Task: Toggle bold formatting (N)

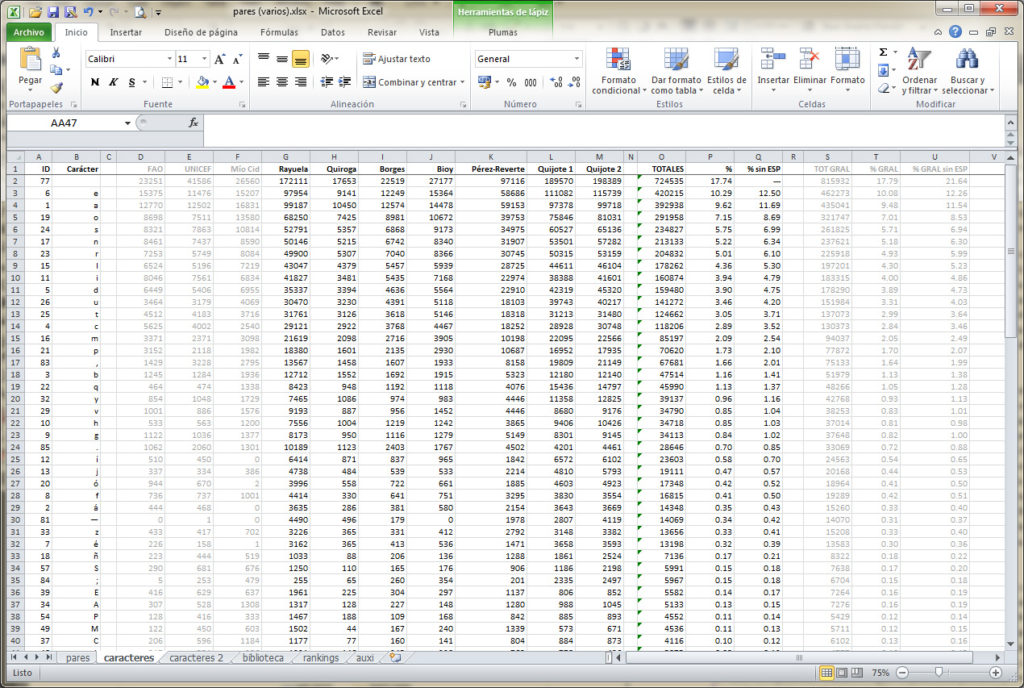Action: coord(95,82)
